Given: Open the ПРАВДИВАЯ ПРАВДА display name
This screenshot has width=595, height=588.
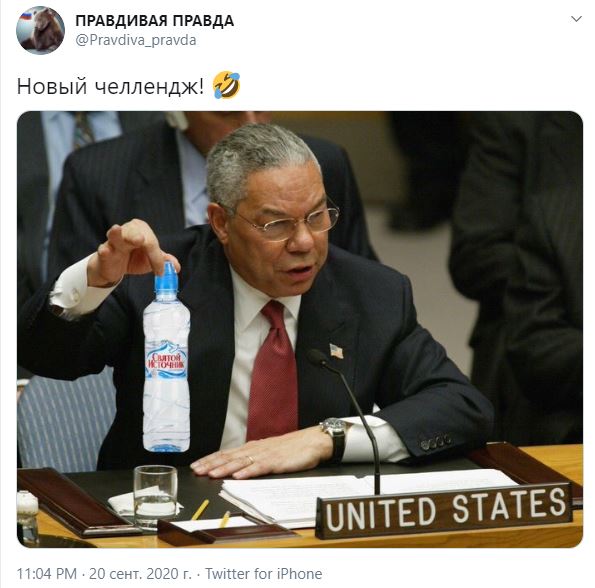Looking at the screenshot, I should point(154,21).
